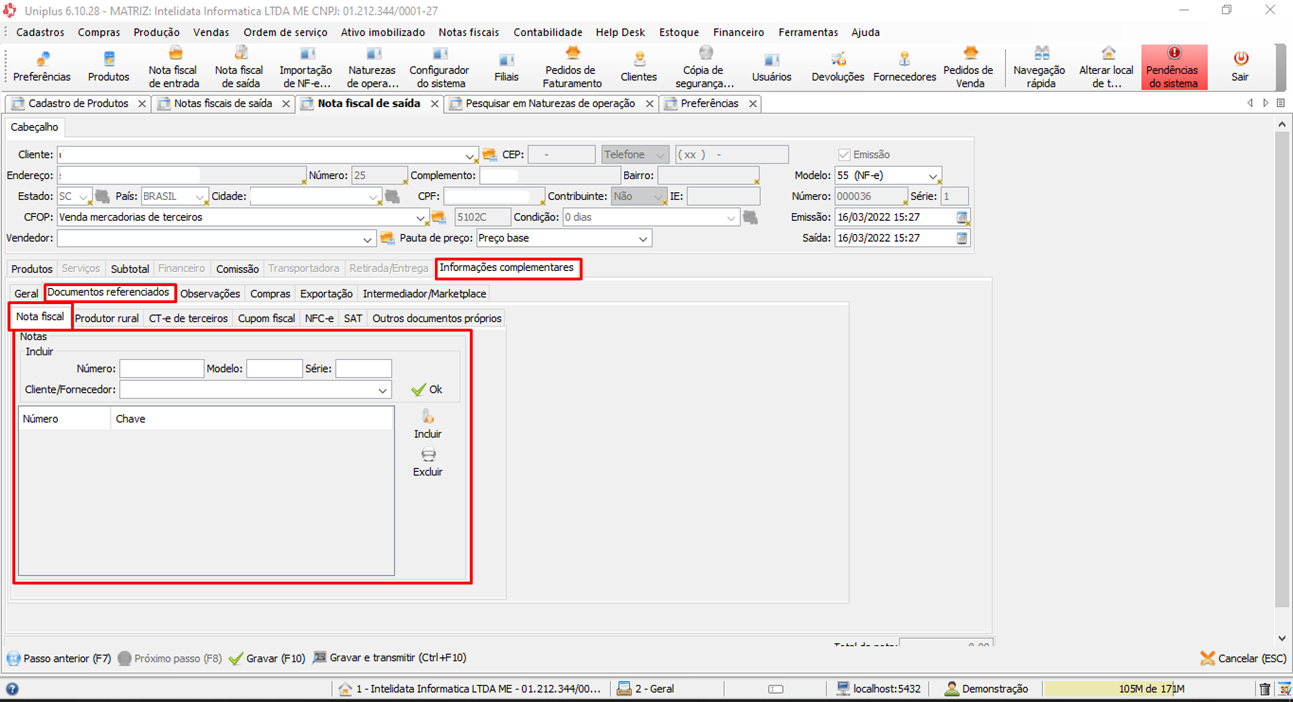Open Importação de NF-e toolbar icon
Image resolution: width=1293 pixels, height=702 pixels.
pyautogui.click(x=306, y=67)
